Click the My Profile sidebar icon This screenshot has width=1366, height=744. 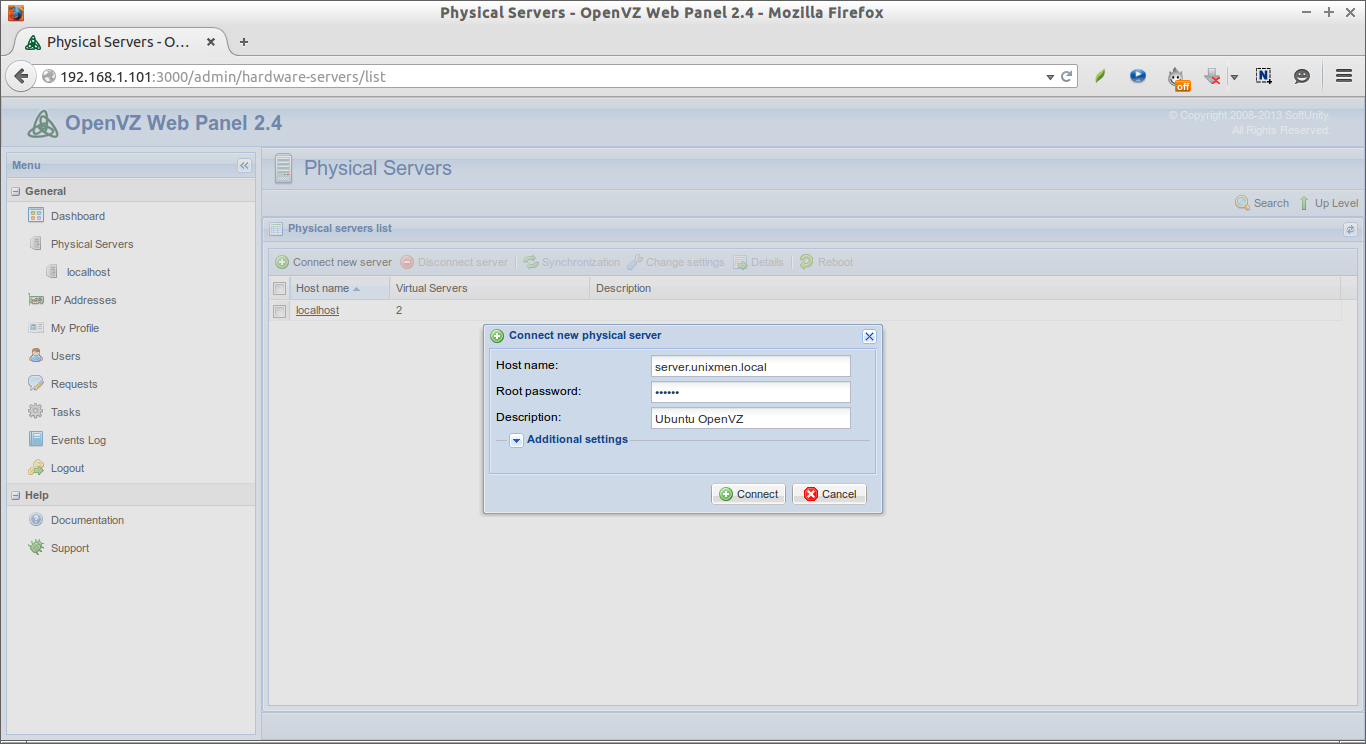[x=36, y=328]
